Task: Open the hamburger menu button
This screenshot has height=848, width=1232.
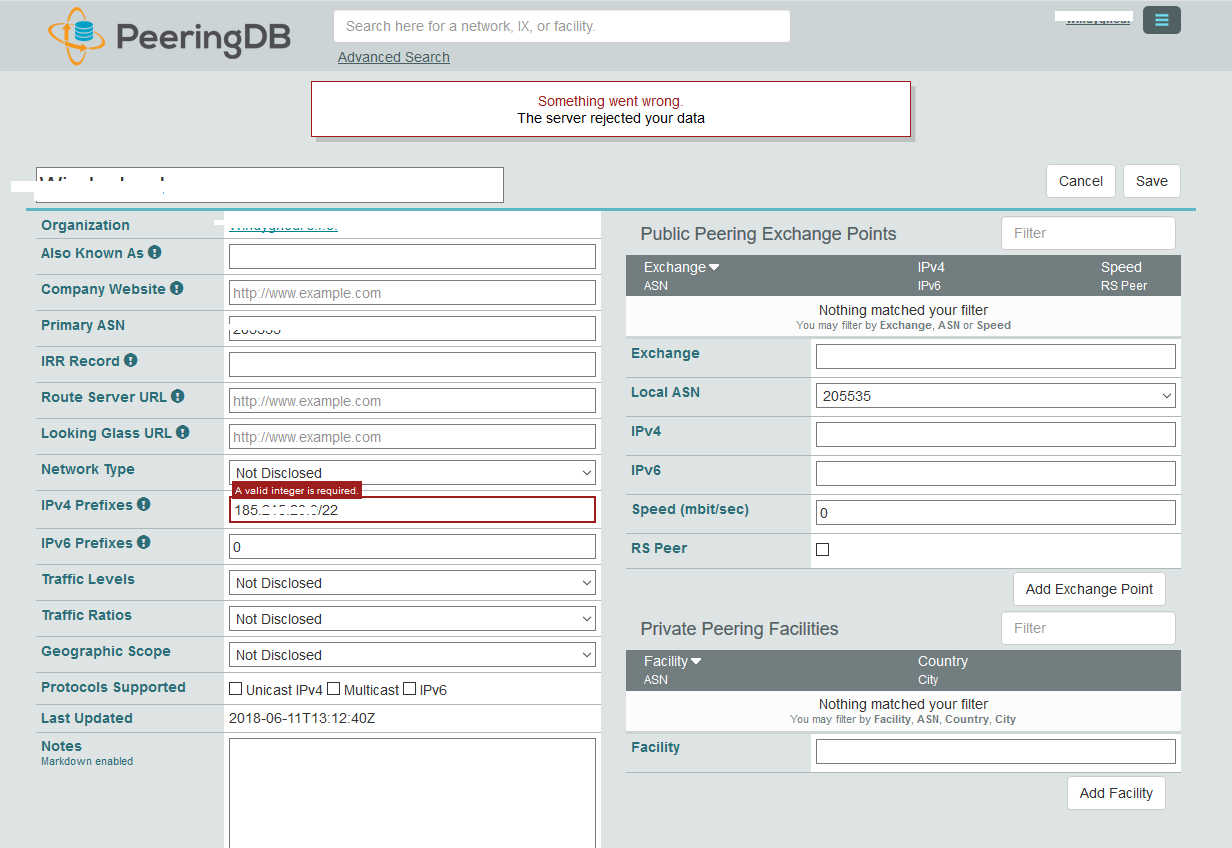Action: point(1161,20)
